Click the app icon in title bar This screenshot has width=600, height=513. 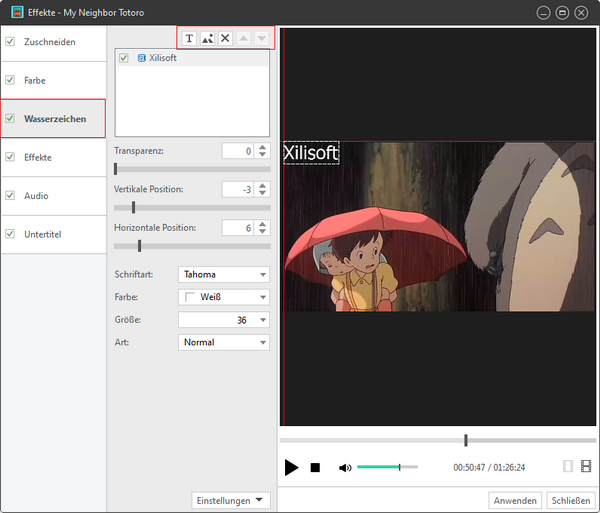pos(17,12)
